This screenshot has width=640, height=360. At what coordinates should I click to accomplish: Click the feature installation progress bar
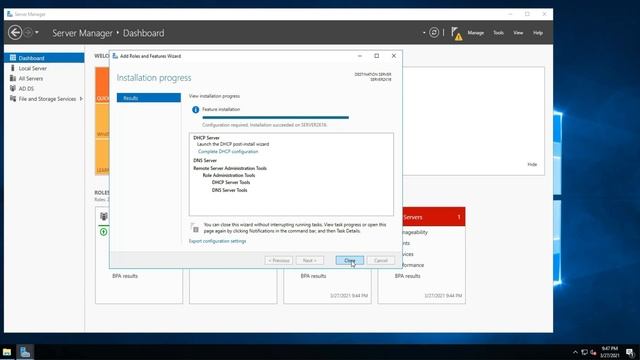(276, 118)
